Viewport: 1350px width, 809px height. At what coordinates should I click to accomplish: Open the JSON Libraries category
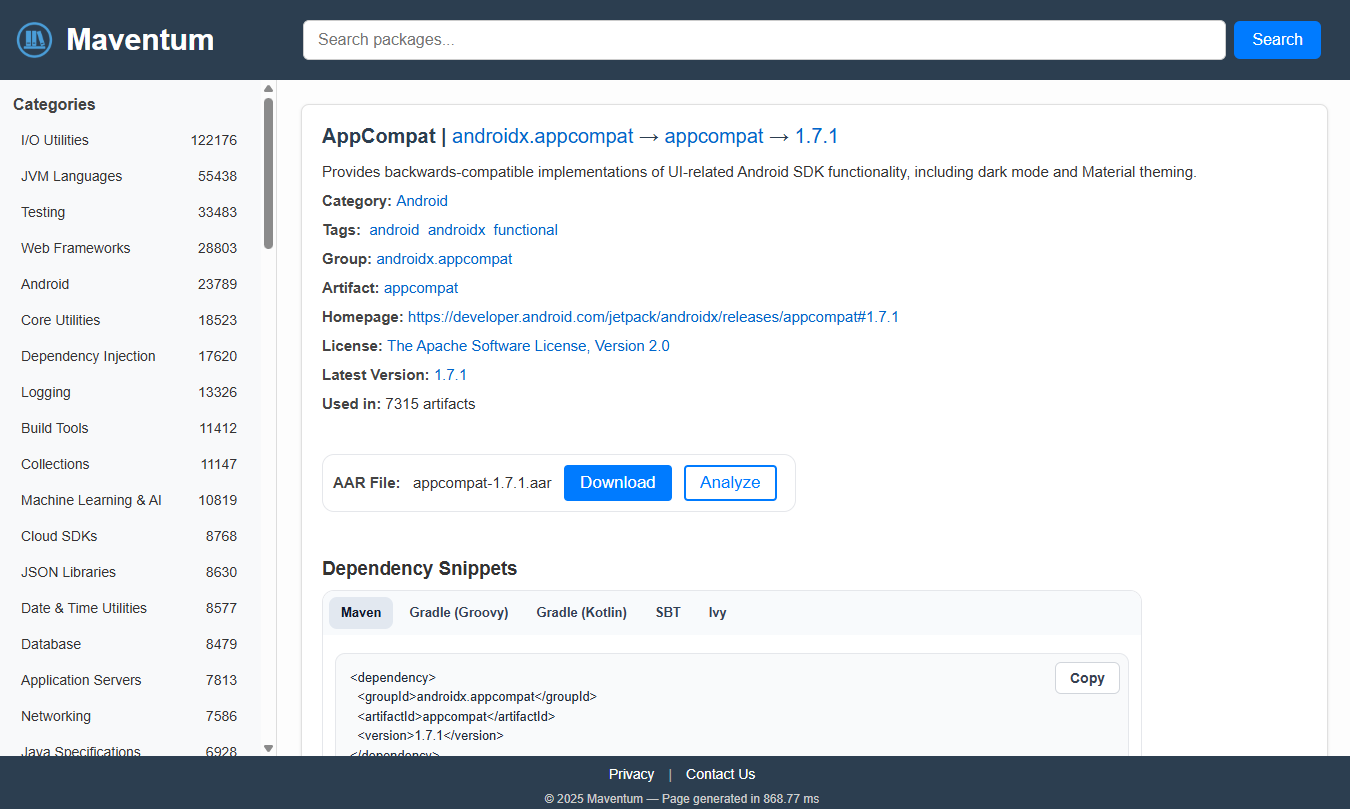click(129, 572)
